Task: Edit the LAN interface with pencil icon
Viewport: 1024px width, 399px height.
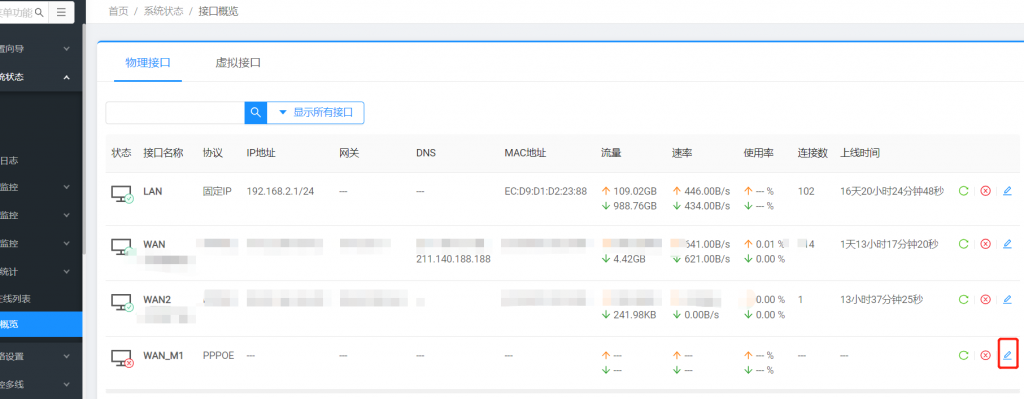Action: (x=1007, y=191)
